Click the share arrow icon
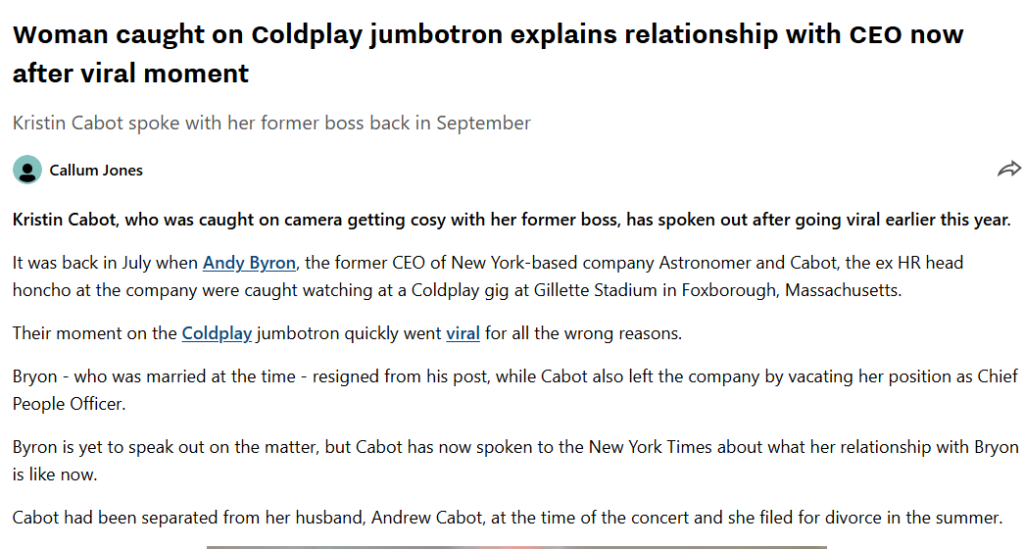The image size is (1024, 549). [1009, 169]
